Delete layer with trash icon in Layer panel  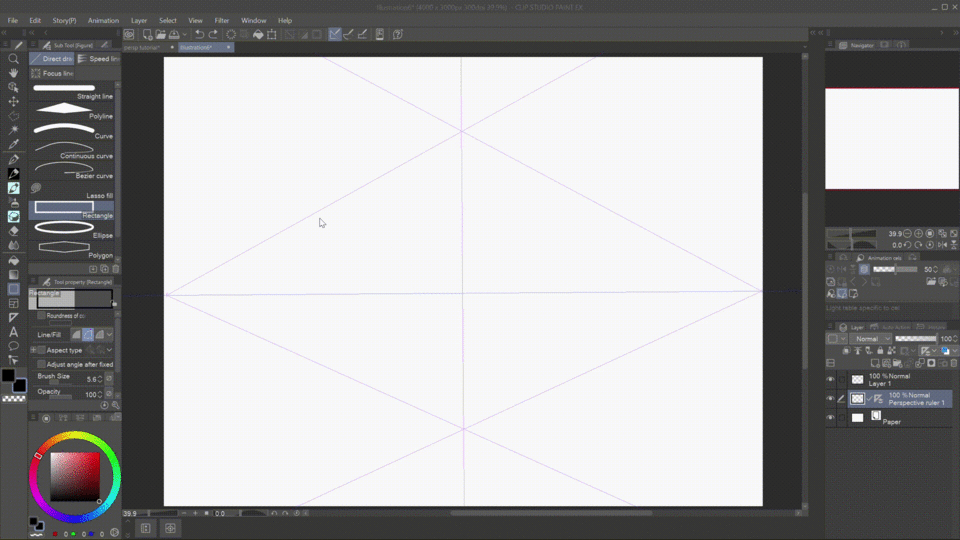[953, 363]
